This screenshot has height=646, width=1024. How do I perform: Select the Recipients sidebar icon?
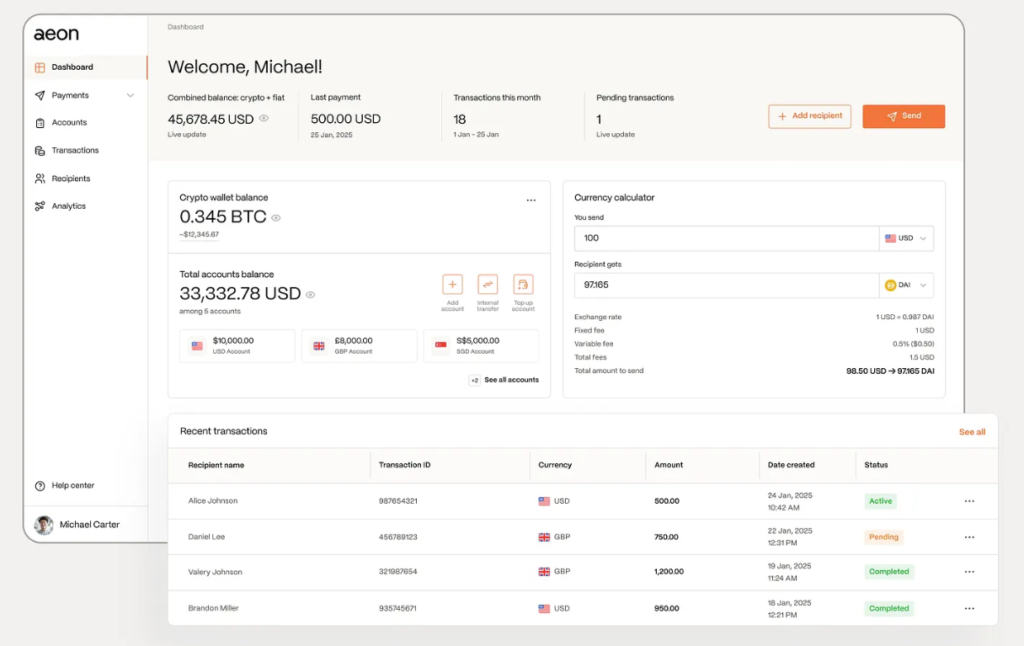tap(39, 178)
